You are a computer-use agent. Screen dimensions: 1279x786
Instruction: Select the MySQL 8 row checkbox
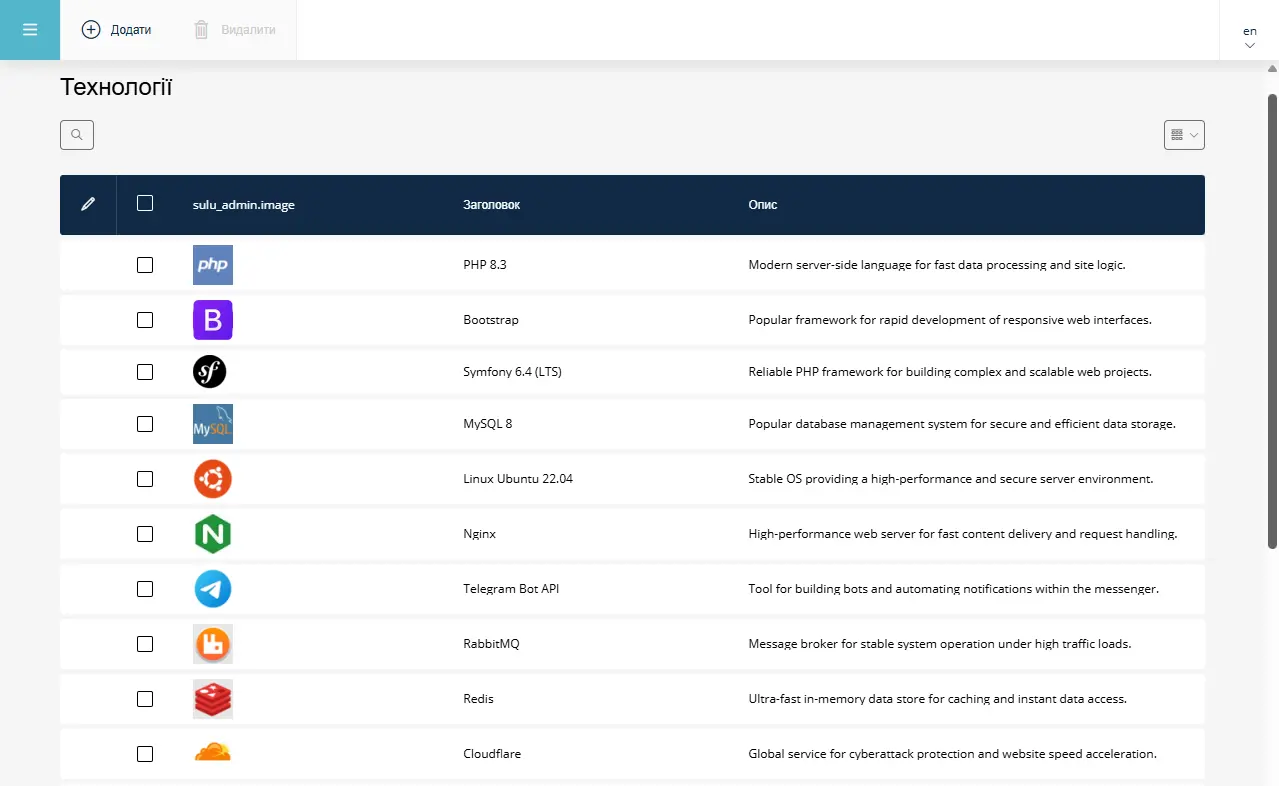pyautogui.click(x=145, y=424)
